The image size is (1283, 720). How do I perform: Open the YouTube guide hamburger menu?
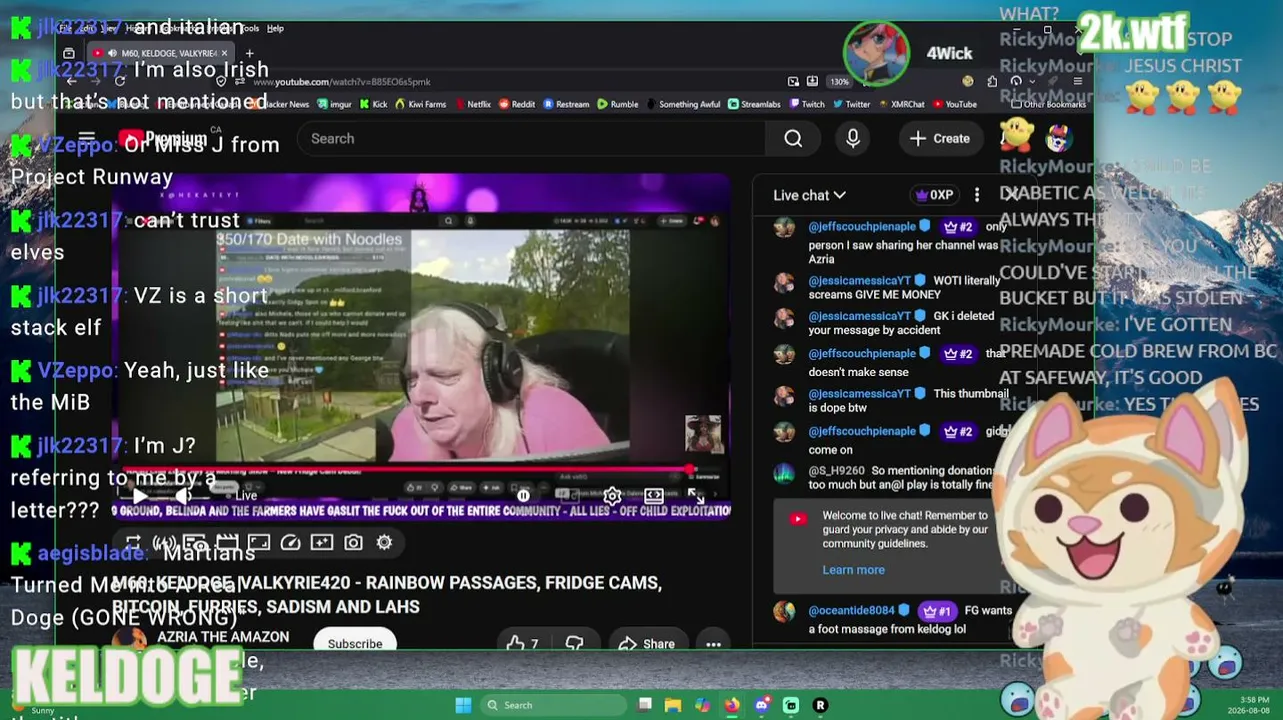87,138
